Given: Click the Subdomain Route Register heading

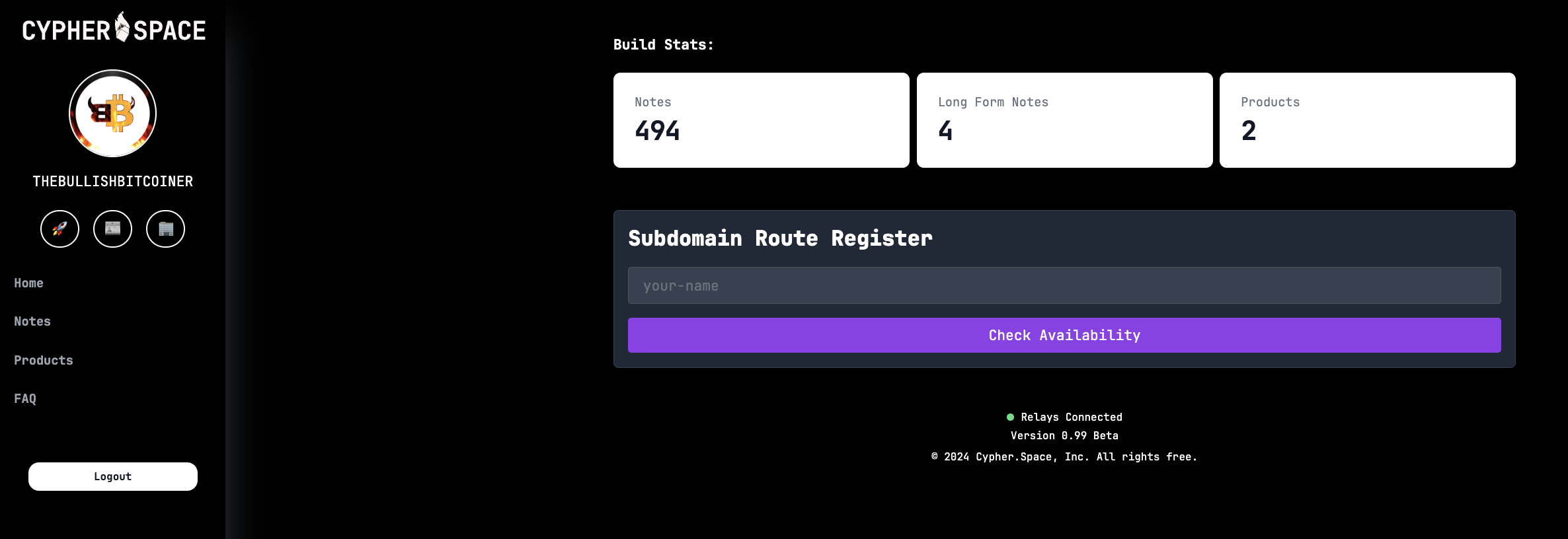Looking at the screenshot, I should tap(780, 238).
